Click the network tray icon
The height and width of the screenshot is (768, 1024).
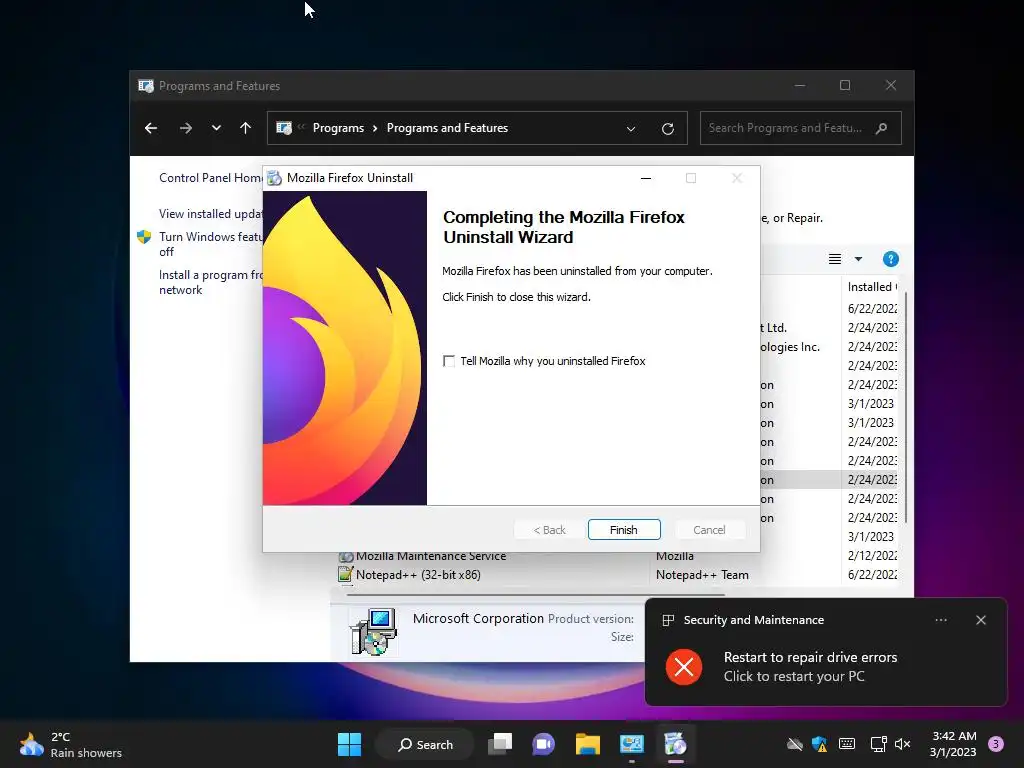click(x=878, y=744)
